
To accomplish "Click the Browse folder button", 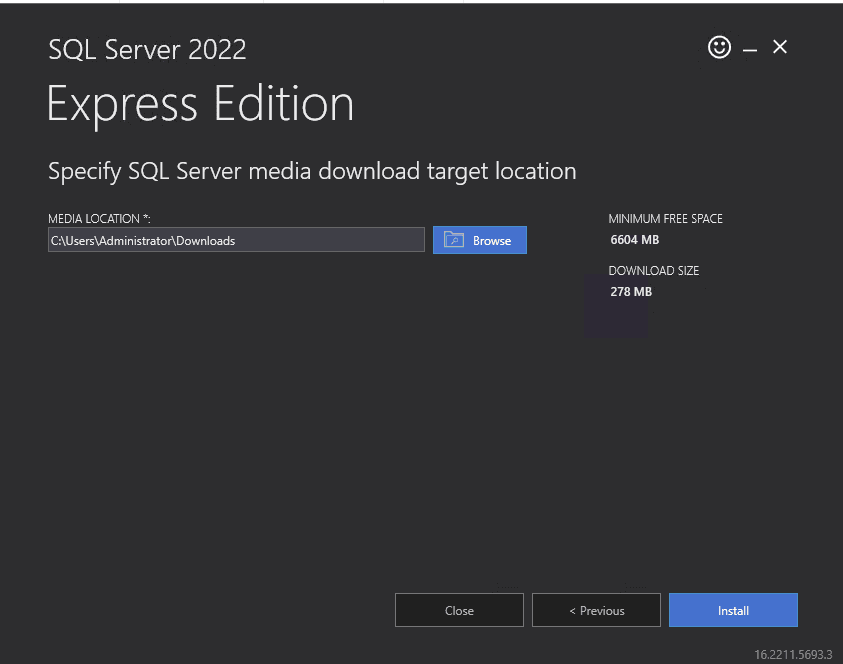I will click(x=480, y=240).
